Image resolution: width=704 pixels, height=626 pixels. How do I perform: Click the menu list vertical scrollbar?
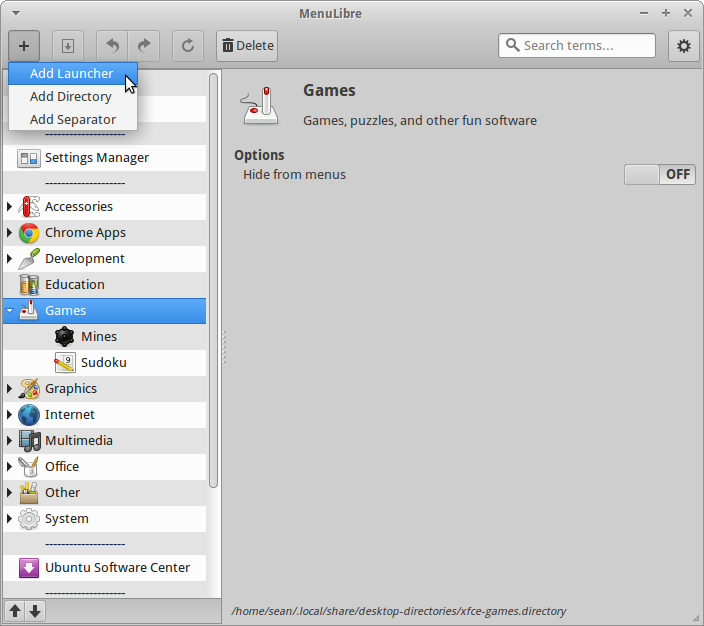[213, 281]
